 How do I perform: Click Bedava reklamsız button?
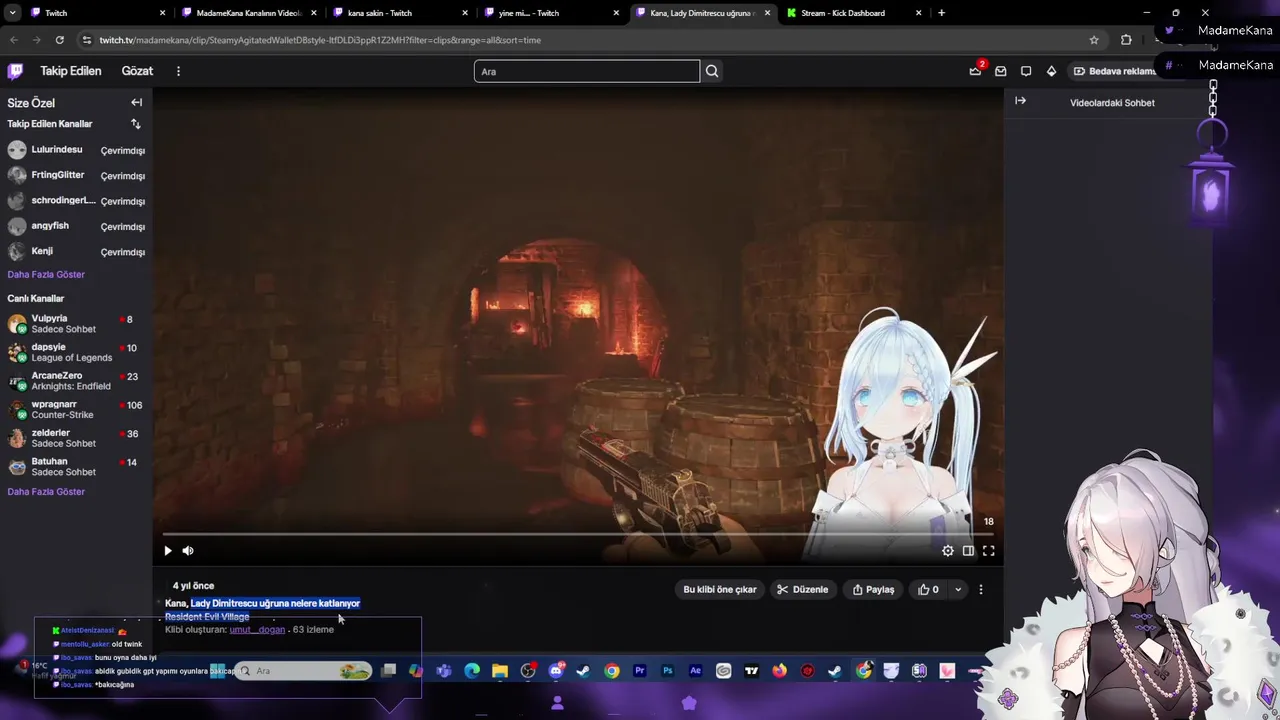[1114, 71]
